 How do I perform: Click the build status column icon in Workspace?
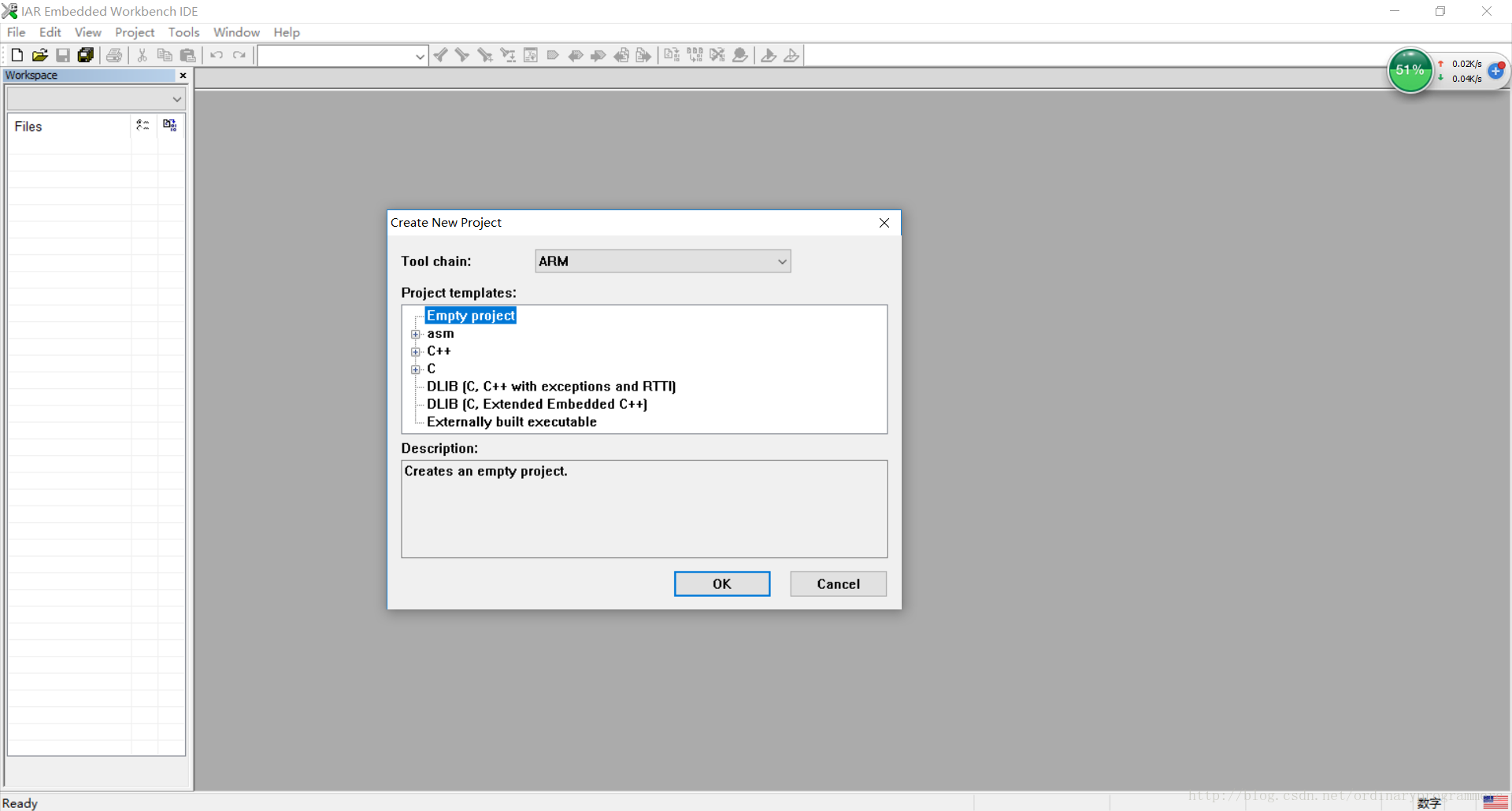coord(170,125)
